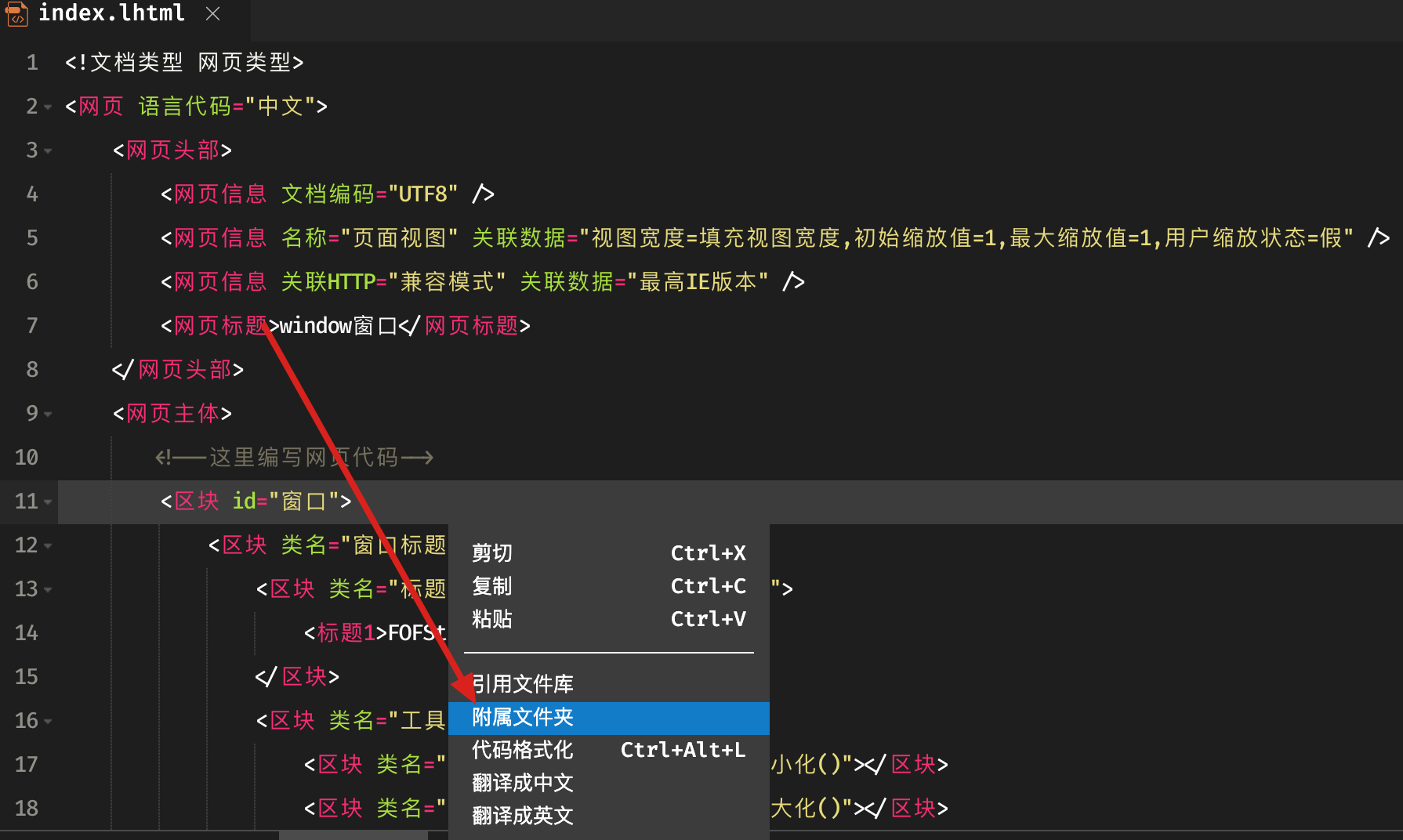Click the <!文档类型 网页类型> declaration text

184,63
